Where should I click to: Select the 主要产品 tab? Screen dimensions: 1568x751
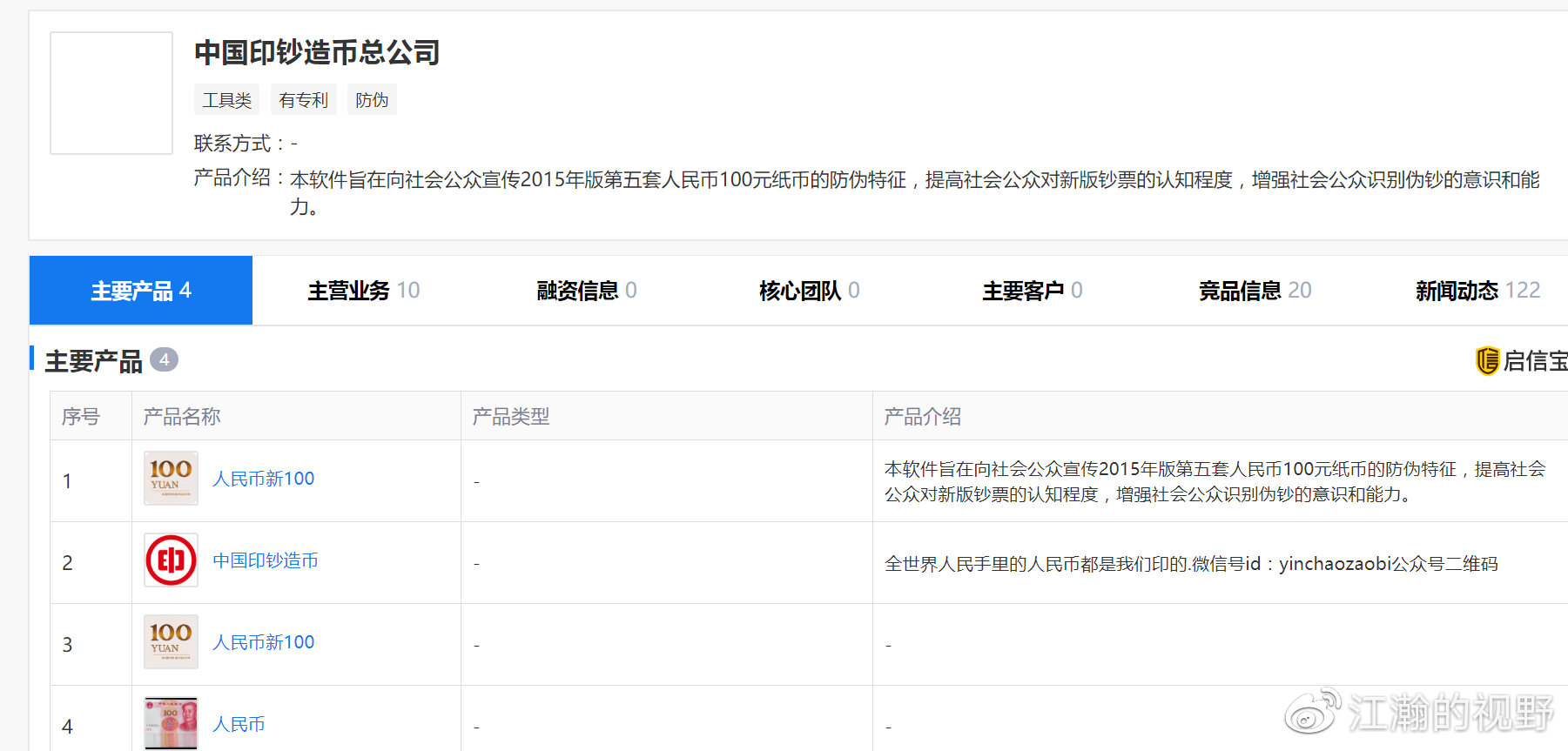(x=141, y=291)
